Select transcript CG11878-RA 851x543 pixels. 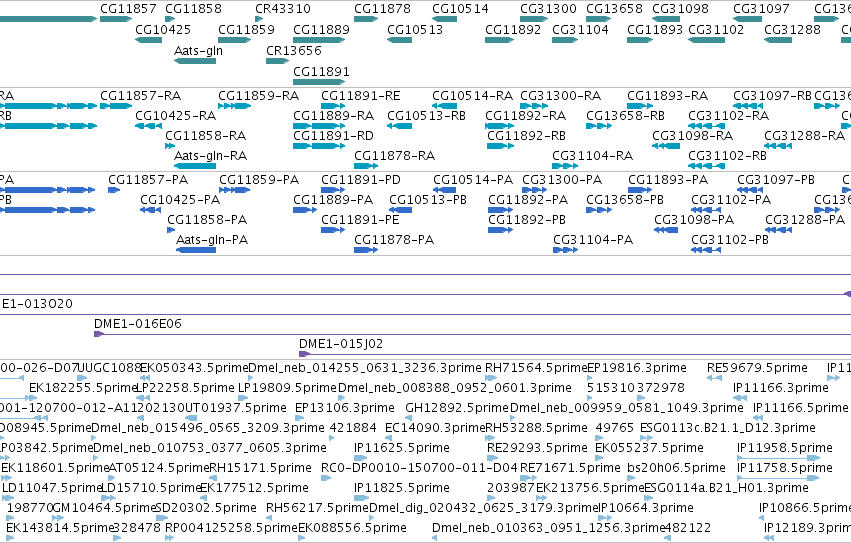click(395, 156)
